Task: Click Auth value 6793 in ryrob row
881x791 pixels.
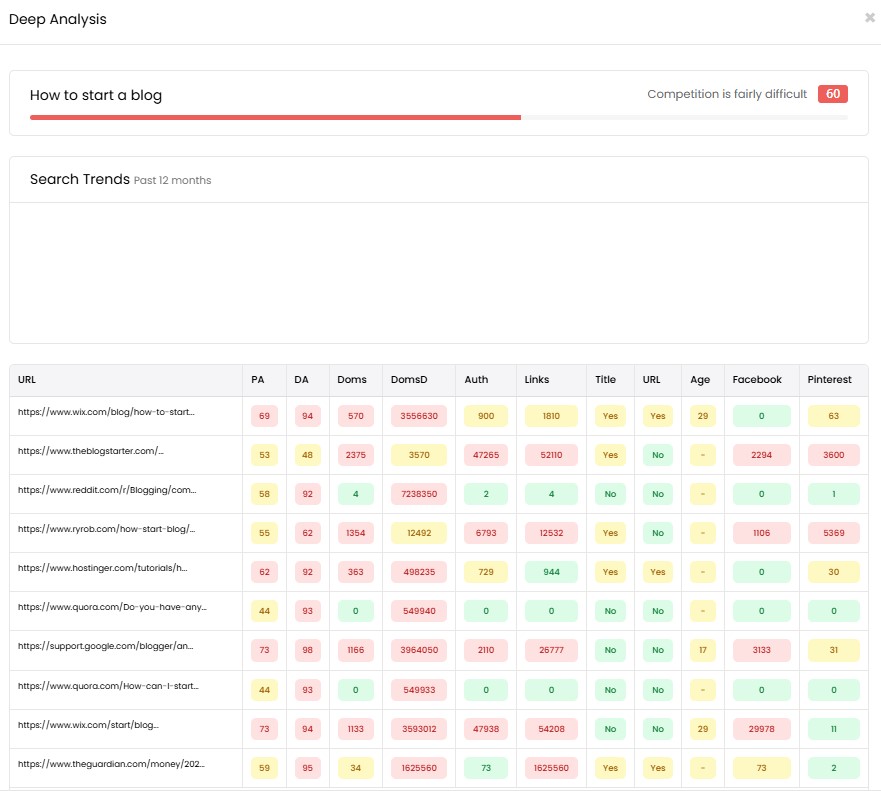Action: tap(486, 533)
